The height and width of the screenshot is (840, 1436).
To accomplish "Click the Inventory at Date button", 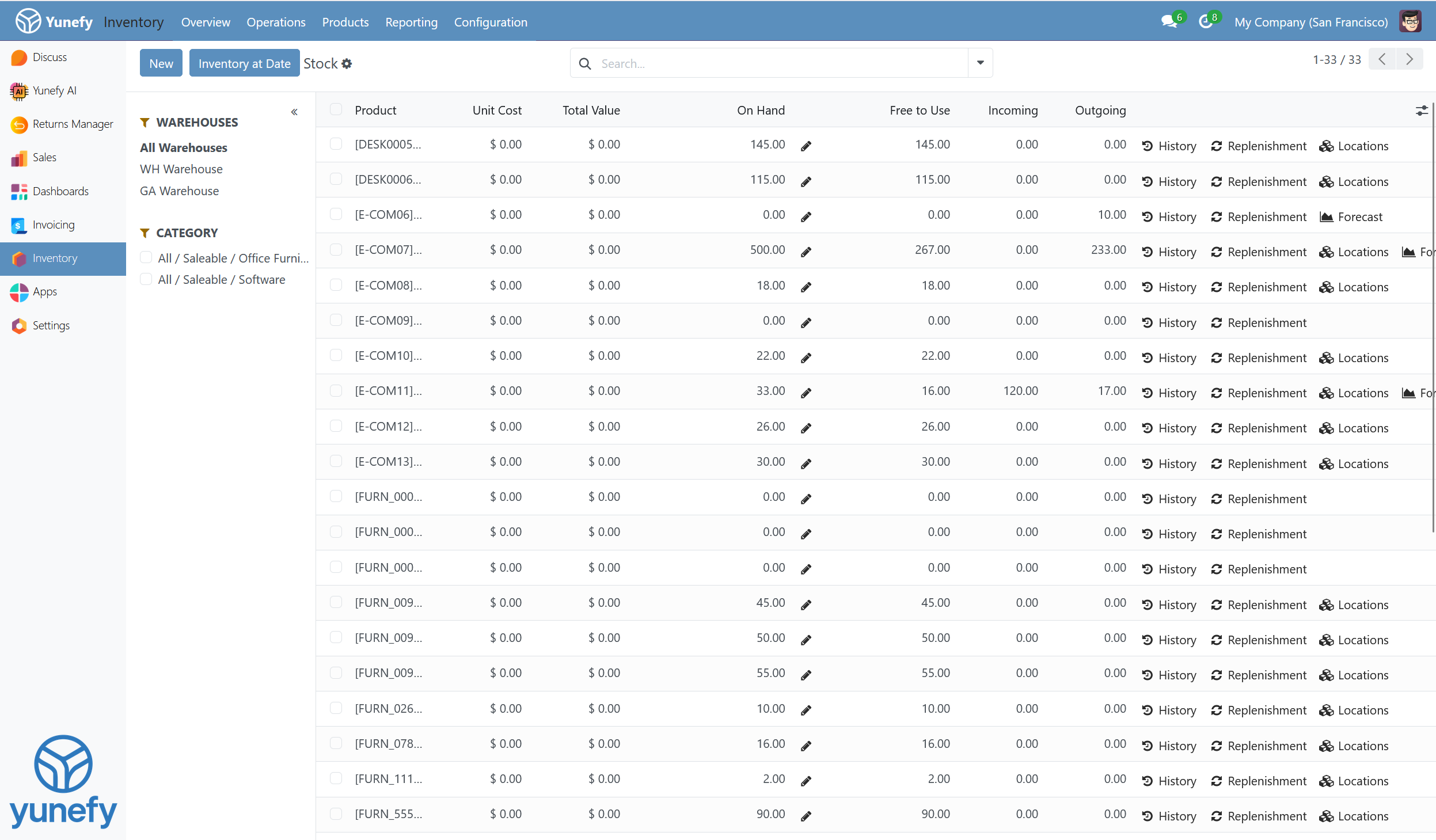I will [x=244, y=63].
